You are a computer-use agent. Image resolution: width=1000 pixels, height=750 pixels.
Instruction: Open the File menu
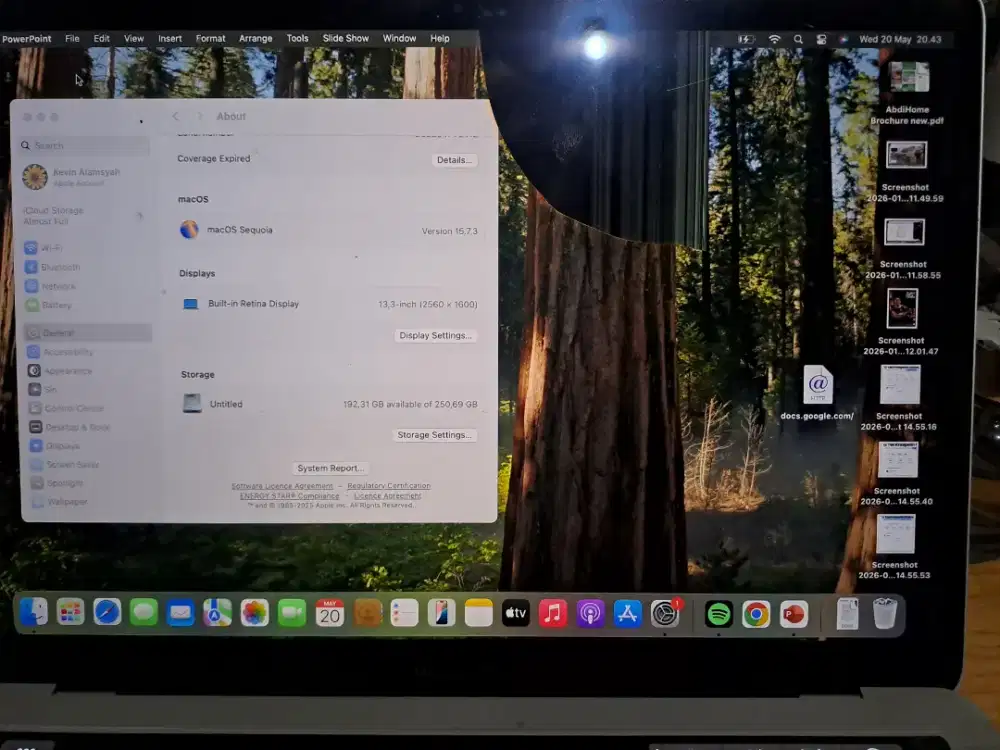pyautogui.click(x=72, y=38)
